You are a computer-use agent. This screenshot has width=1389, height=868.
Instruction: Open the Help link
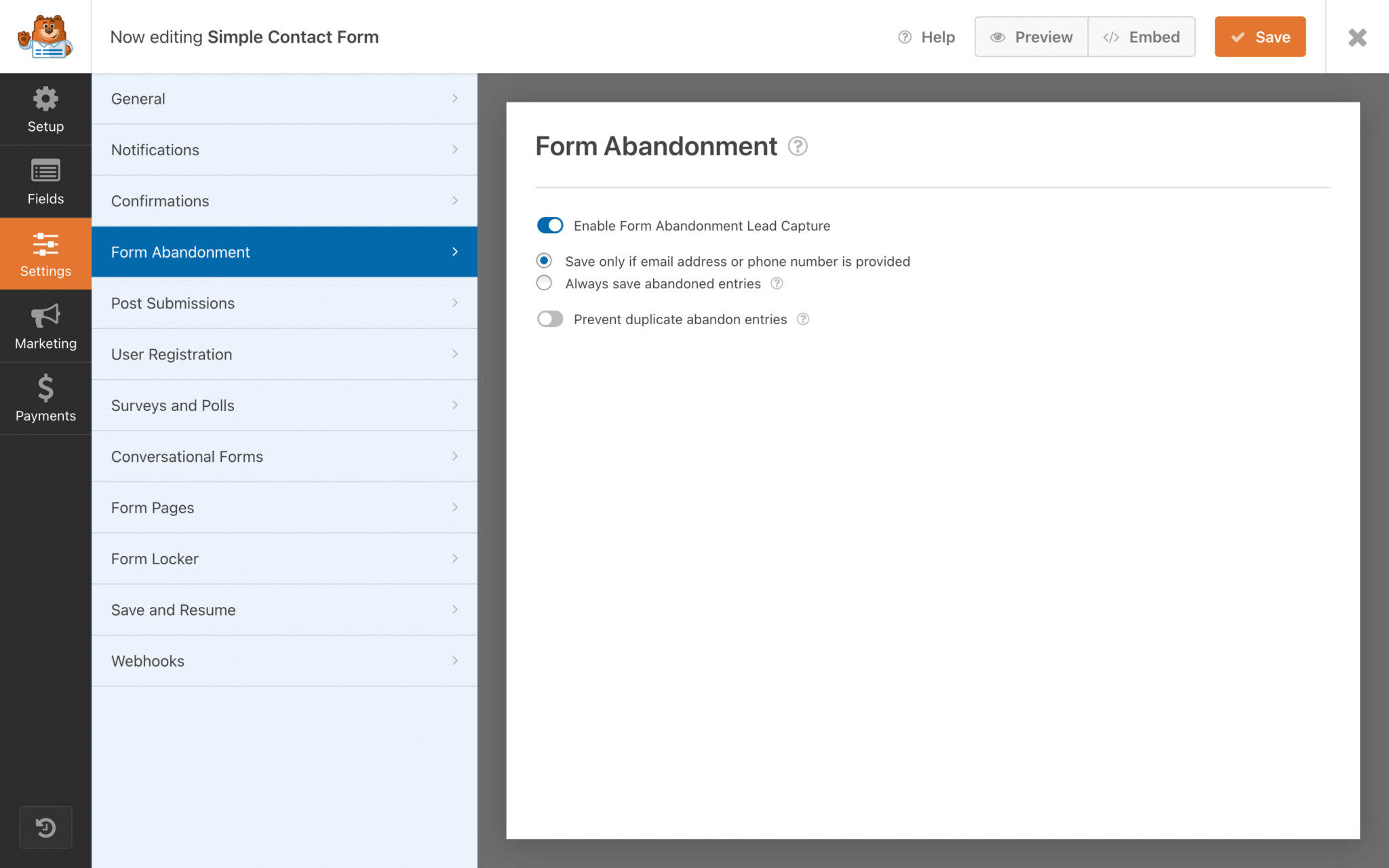coord(927,37)
